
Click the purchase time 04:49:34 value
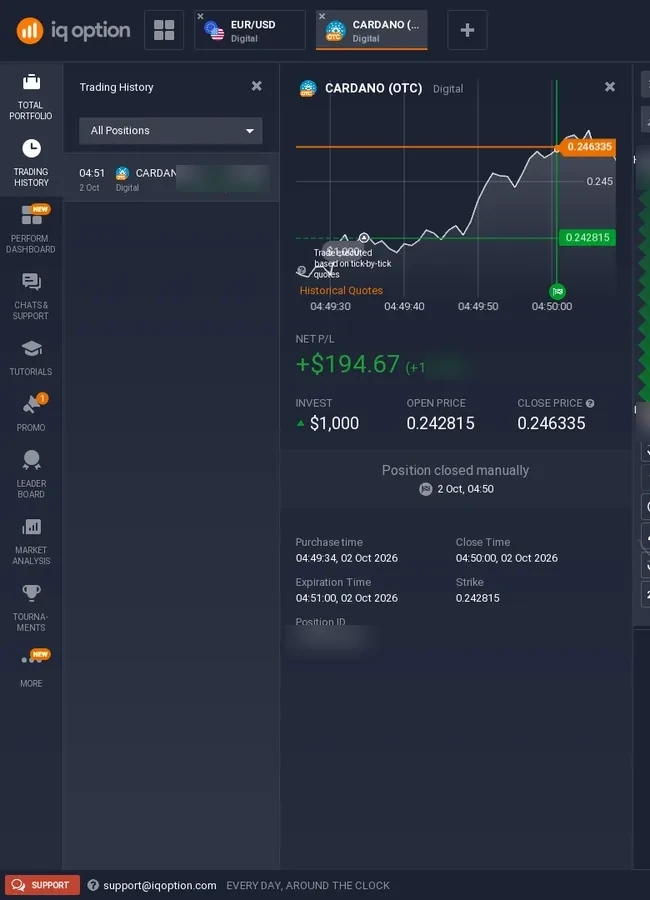(x=346, y=558)
